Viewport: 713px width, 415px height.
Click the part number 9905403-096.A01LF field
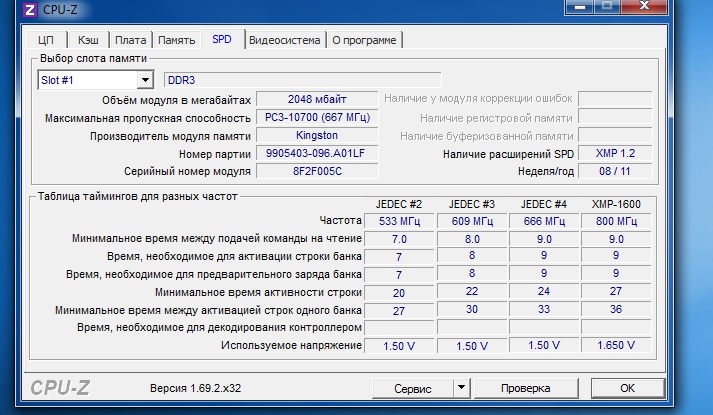[x=317, y=153]
